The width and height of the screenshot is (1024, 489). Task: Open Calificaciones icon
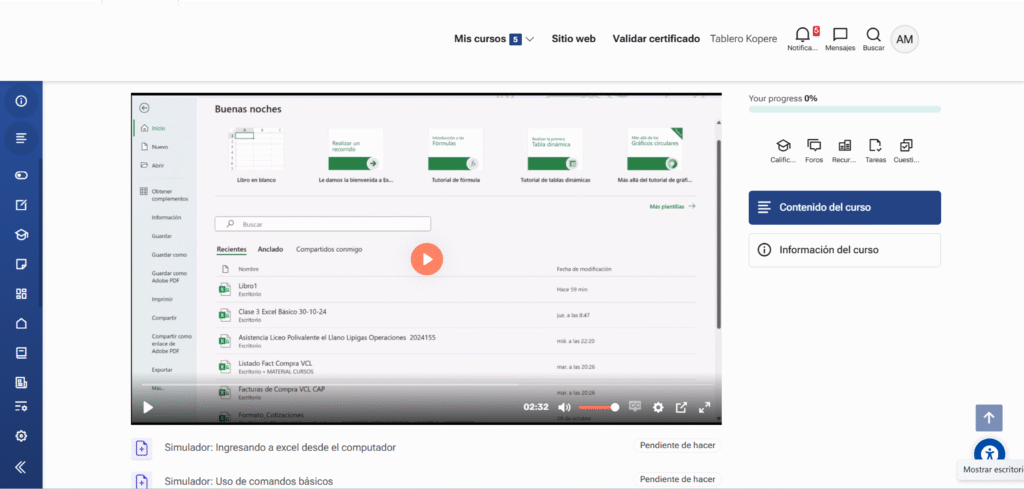point(782,151)
